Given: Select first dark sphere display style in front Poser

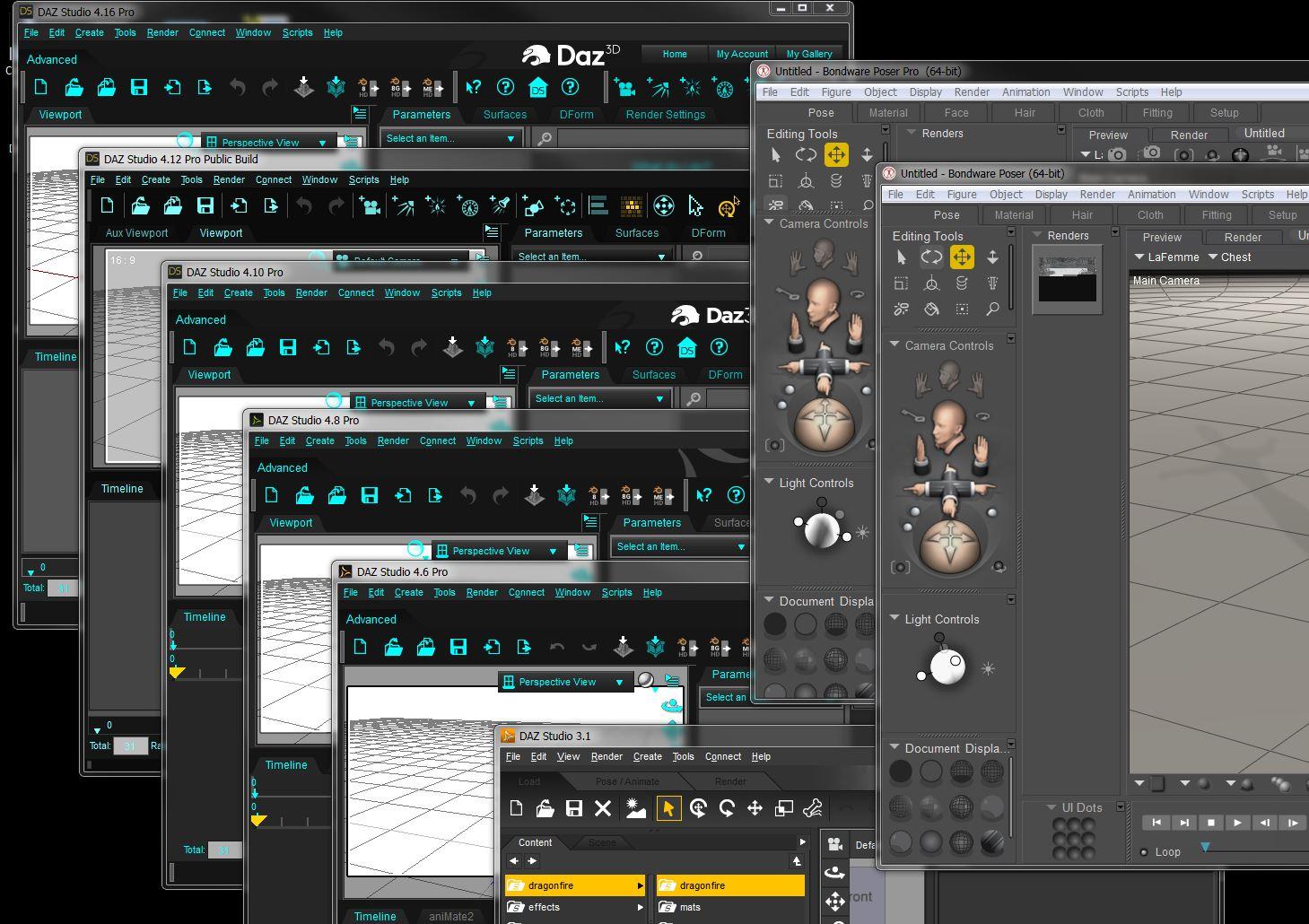Looking at the screenshot, I should pyautogui.click(x=901, y=771).
